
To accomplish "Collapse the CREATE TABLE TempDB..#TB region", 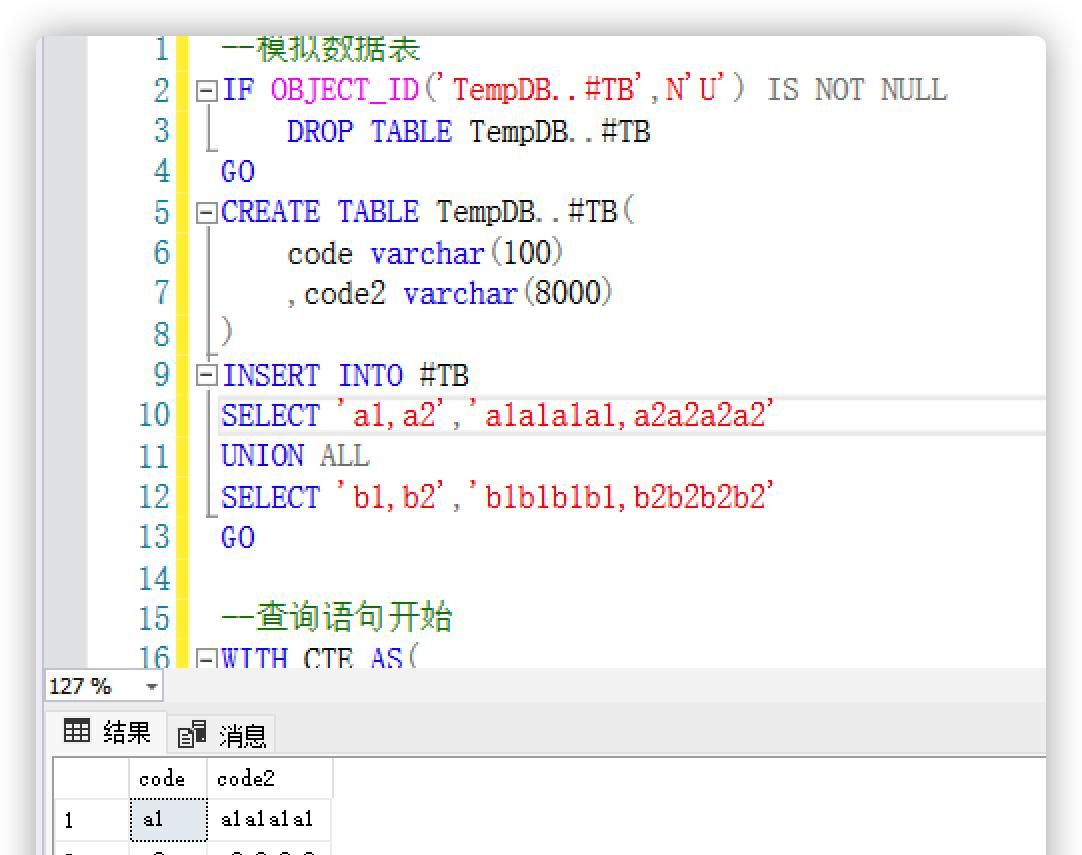I will coord(206,212).
